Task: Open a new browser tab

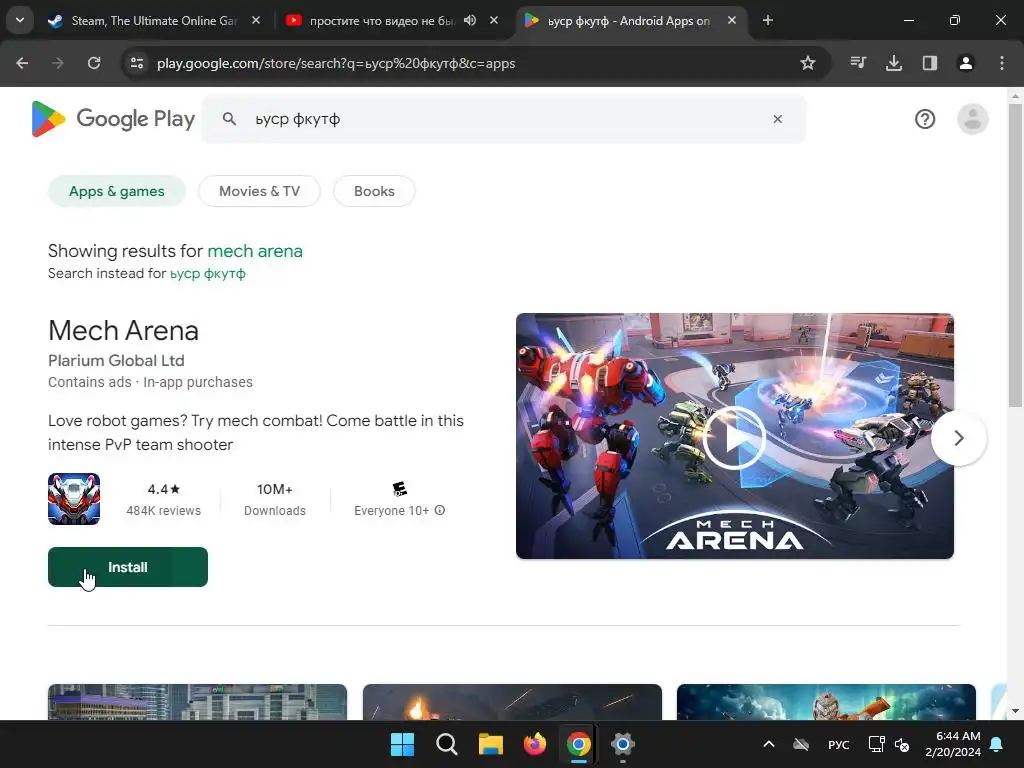Action: pyautogui.click(x=768, y=21)
